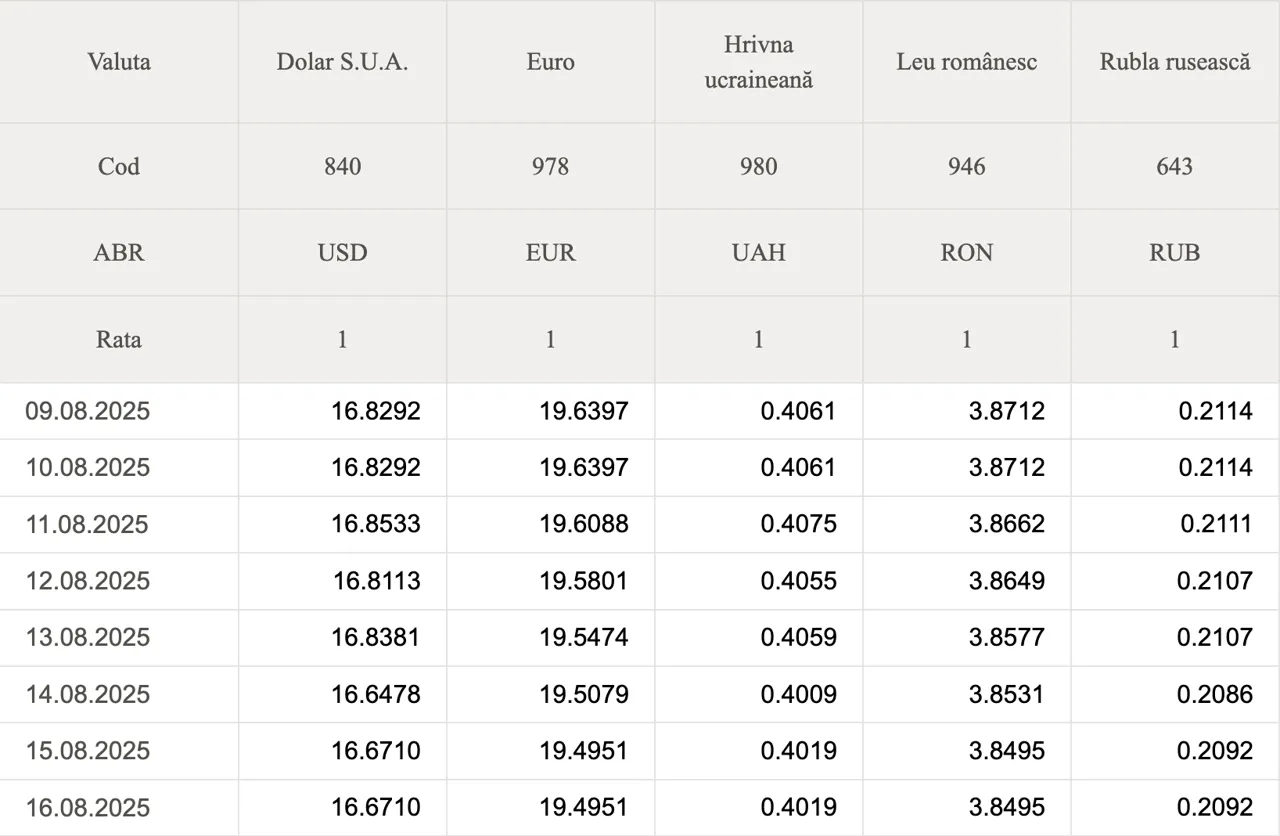Click USD rate 16.8533

376,524
